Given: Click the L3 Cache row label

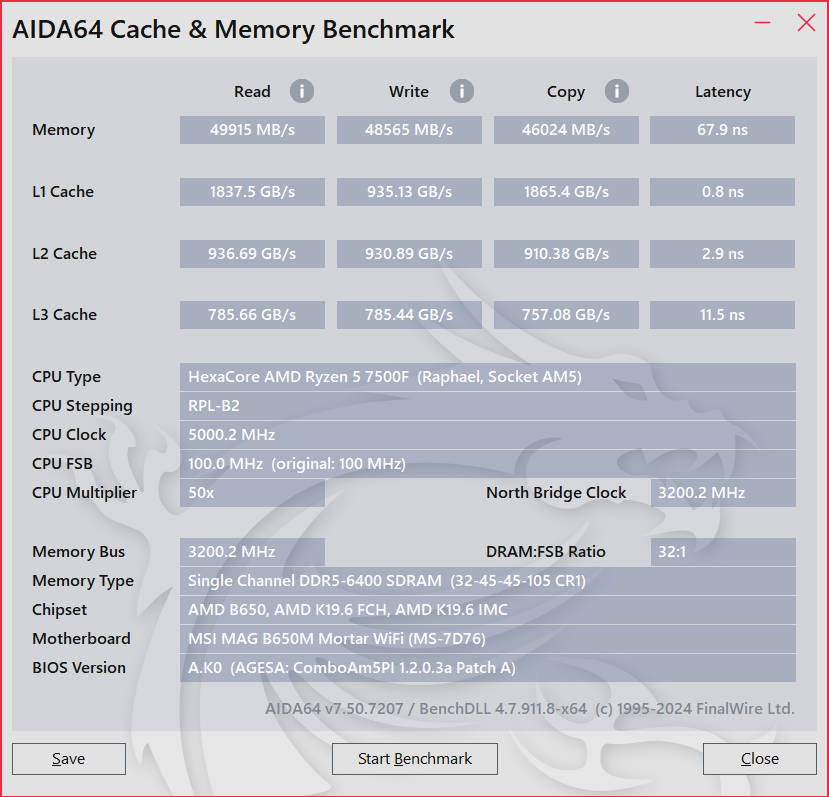Looking at the screenshot, I should tap(65, 315).
